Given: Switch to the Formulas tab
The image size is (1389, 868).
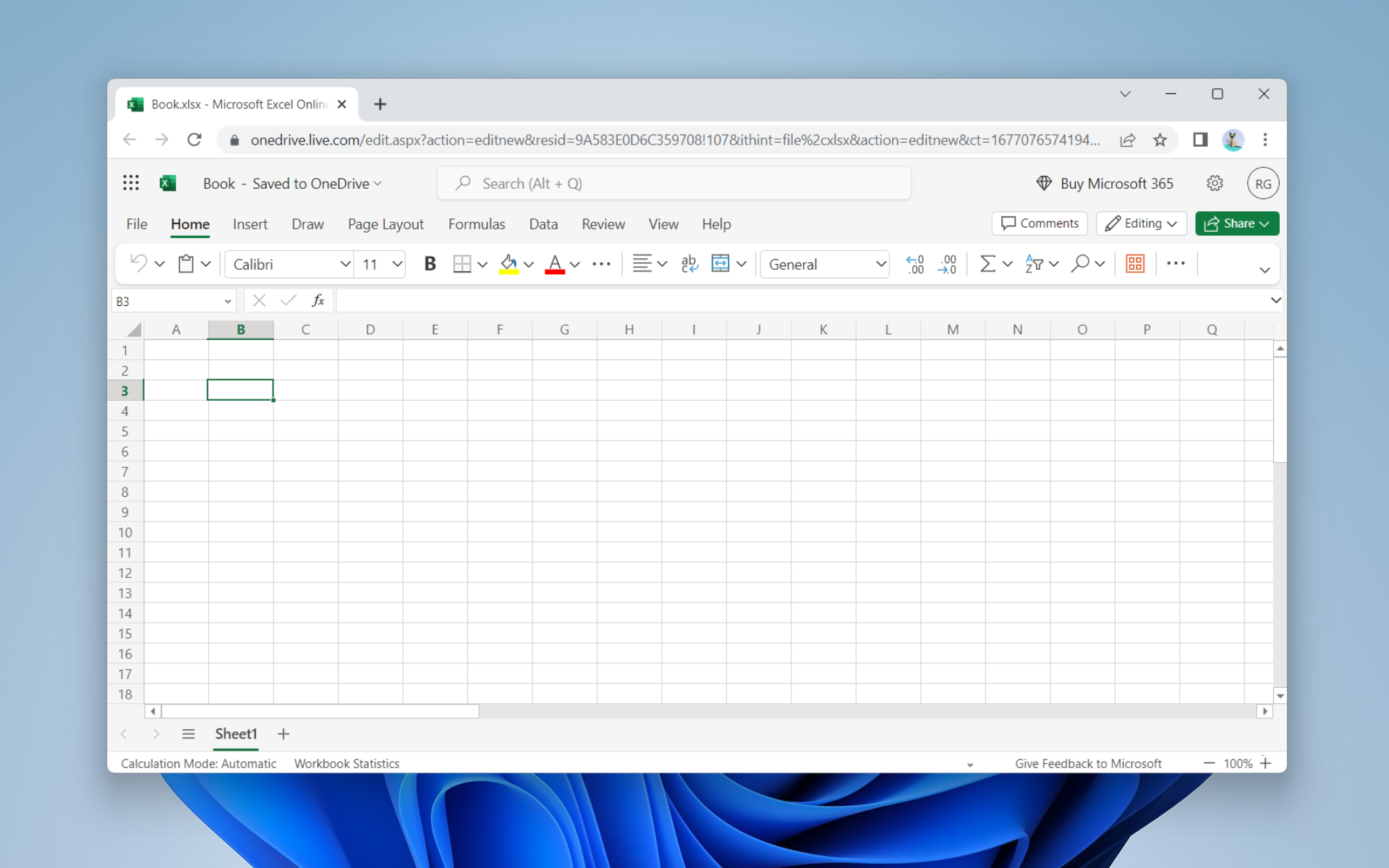Looking at the screenshot, I should pyautogui.click(x=477, y=224).
